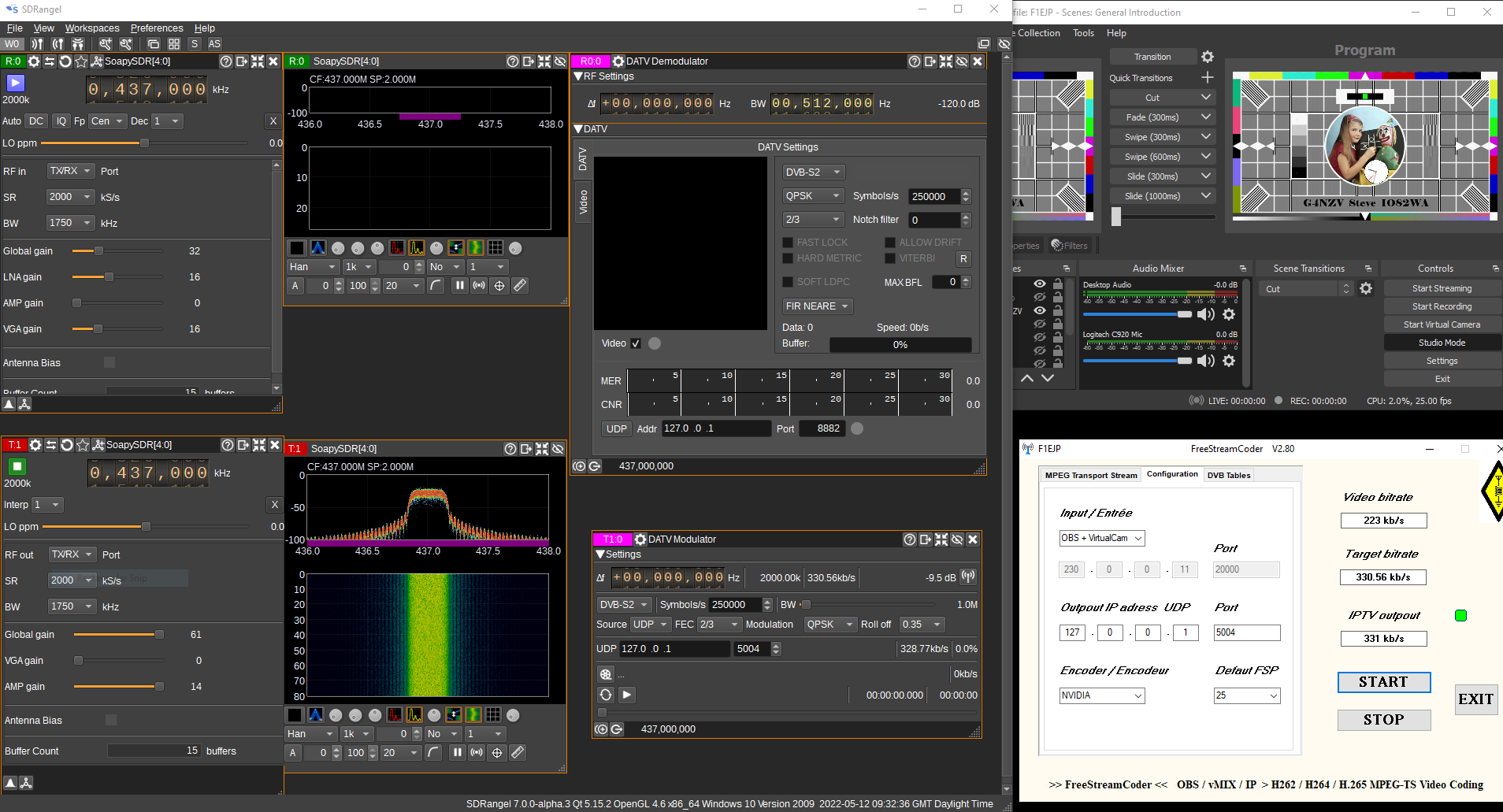Open the TX/RX RF in dropdown
This screenshot has height=812, width=1503.
[x=71, y=171]
